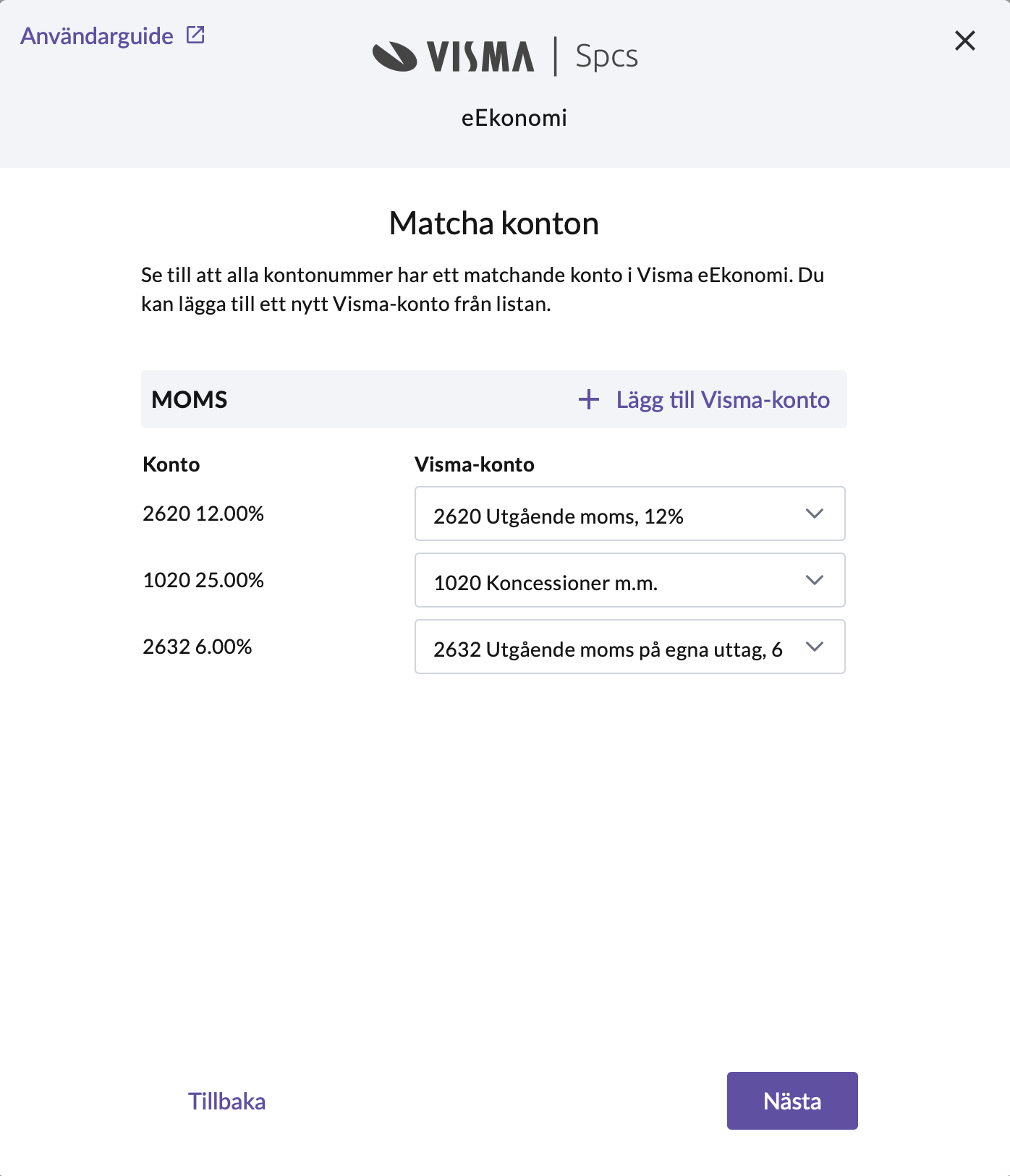This screenshot has height=1176, width=1010.
Task: Click the Visma-konto column header
Action: [475, 464]
